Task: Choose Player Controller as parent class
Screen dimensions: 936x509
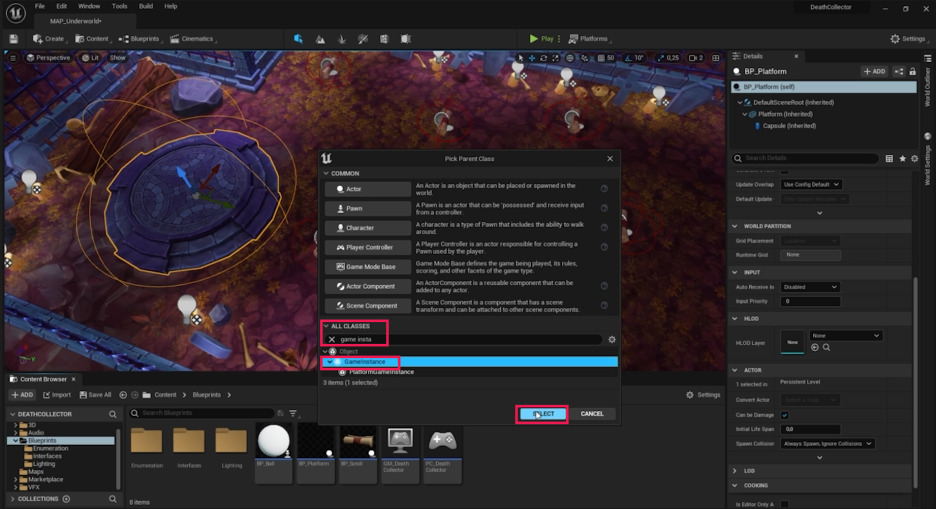Action: (x=368, y=248)
